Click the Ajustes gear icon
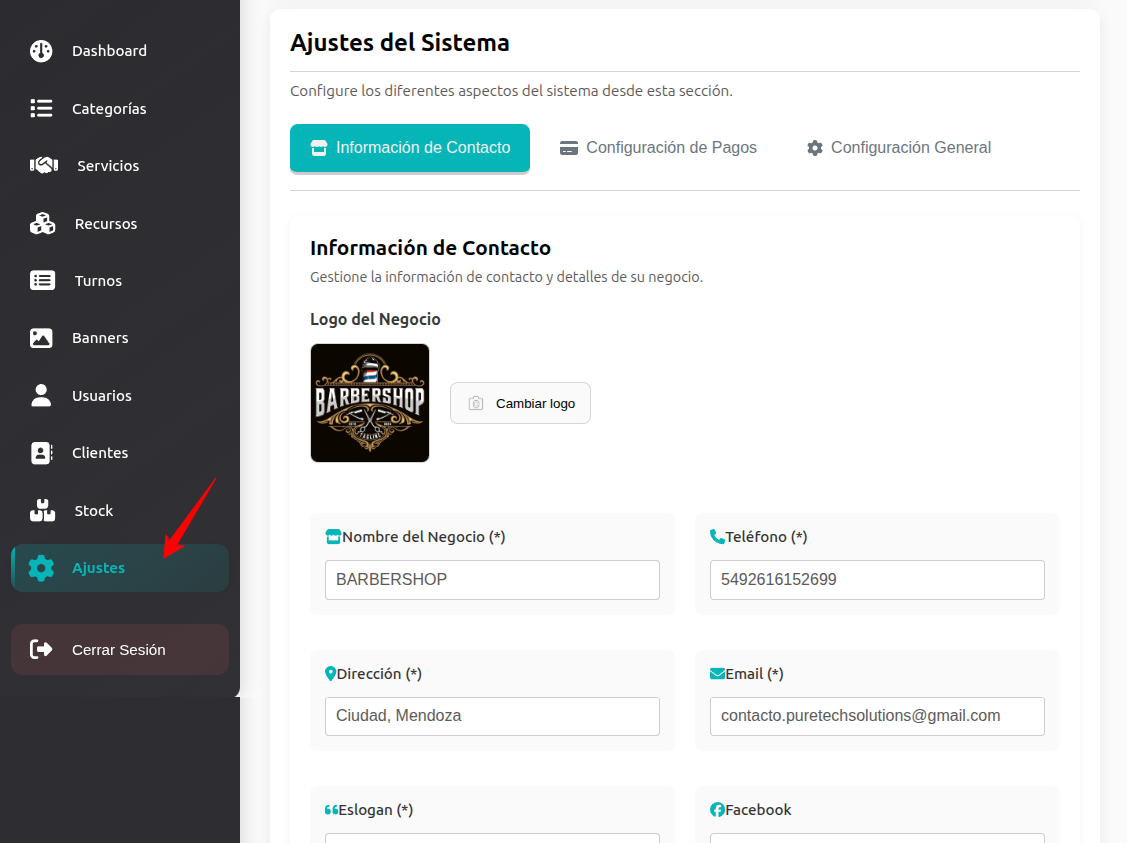Viewport: 1127px width, 843px height. tap(41, 568)
